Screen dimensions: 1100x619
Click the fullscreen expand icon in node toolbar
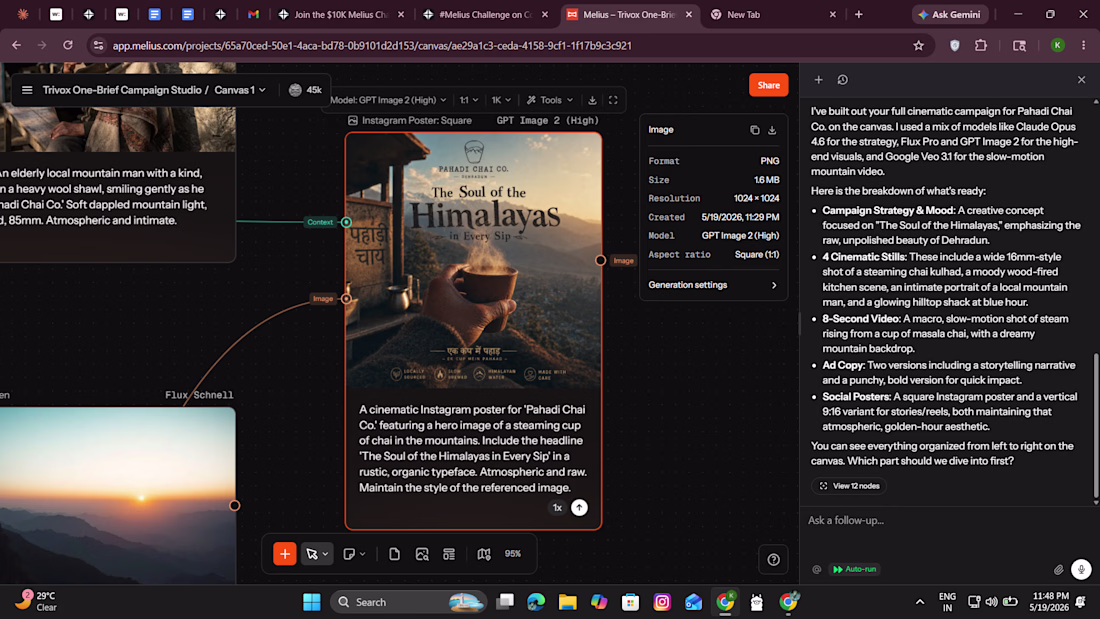613,100
